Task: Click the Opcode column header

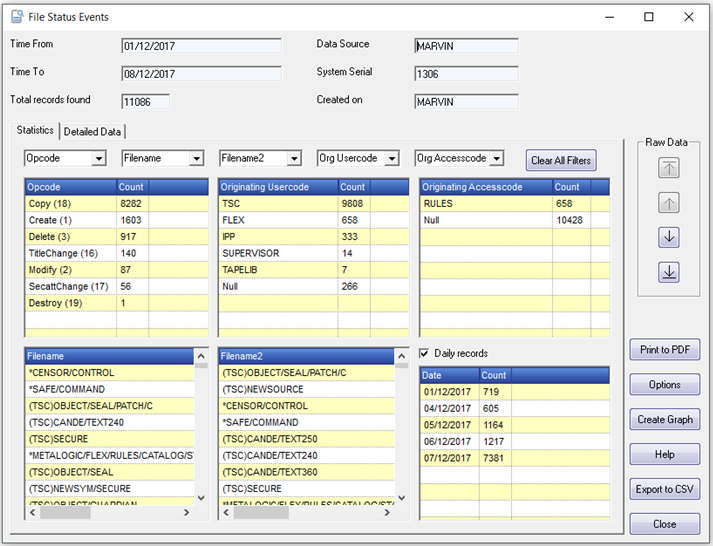Action: click(71, 187)
